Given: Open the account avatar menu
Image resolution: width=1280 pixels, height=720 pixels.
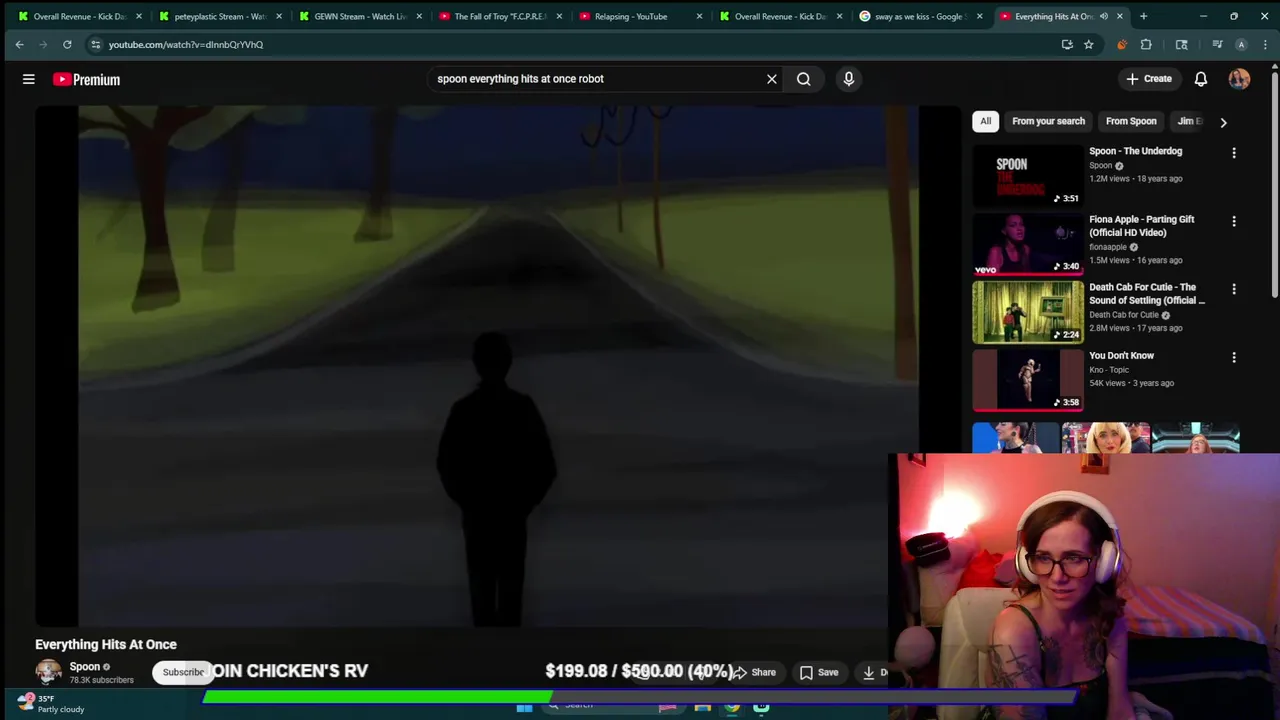Looking at the screenshot, I should click(1240, 79).
